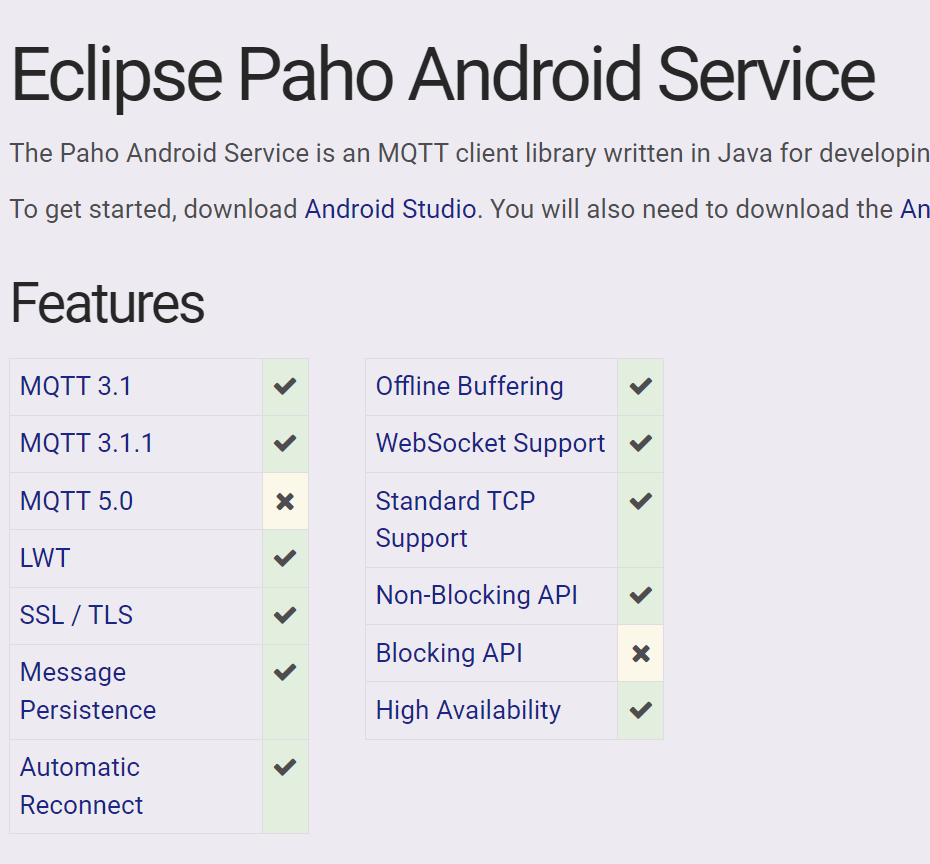Click the checkmark icon next to SSL / TLS
Screen dimensions: 930x864
point(285,616)
